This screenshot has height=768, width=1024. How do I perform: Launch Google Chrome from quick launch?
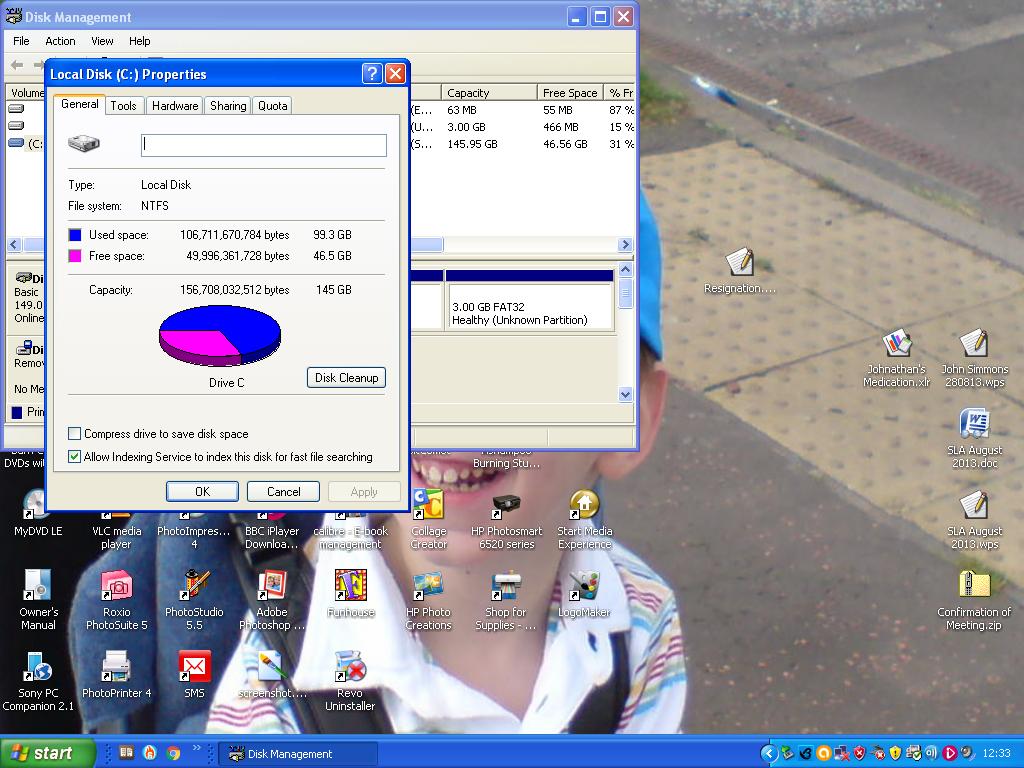click(173, 754)
